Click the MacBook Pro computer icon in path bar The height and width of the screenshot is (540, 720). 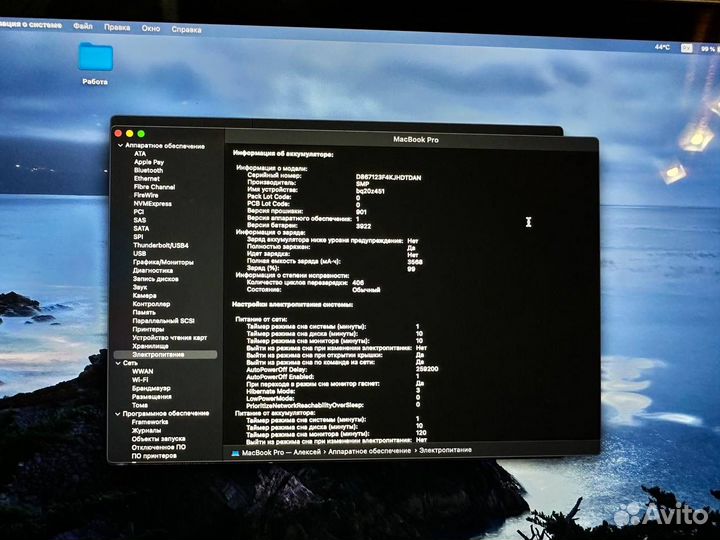pos(236,453)
